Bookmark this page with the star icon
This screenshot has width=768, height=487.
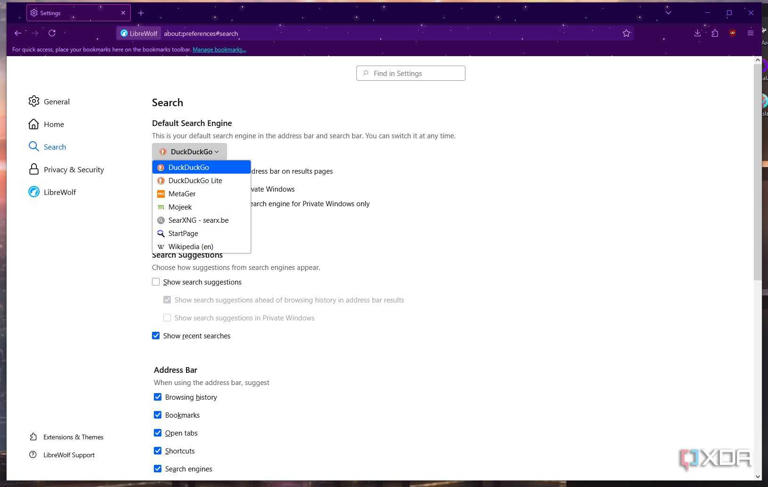[x=626, y=33]
